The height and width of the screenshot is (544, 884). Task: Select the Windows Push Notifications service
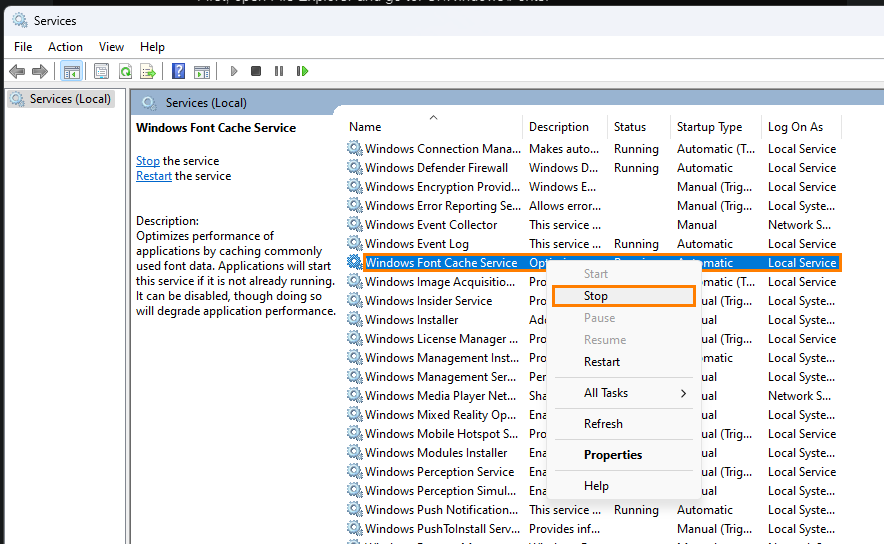[441, 510]
